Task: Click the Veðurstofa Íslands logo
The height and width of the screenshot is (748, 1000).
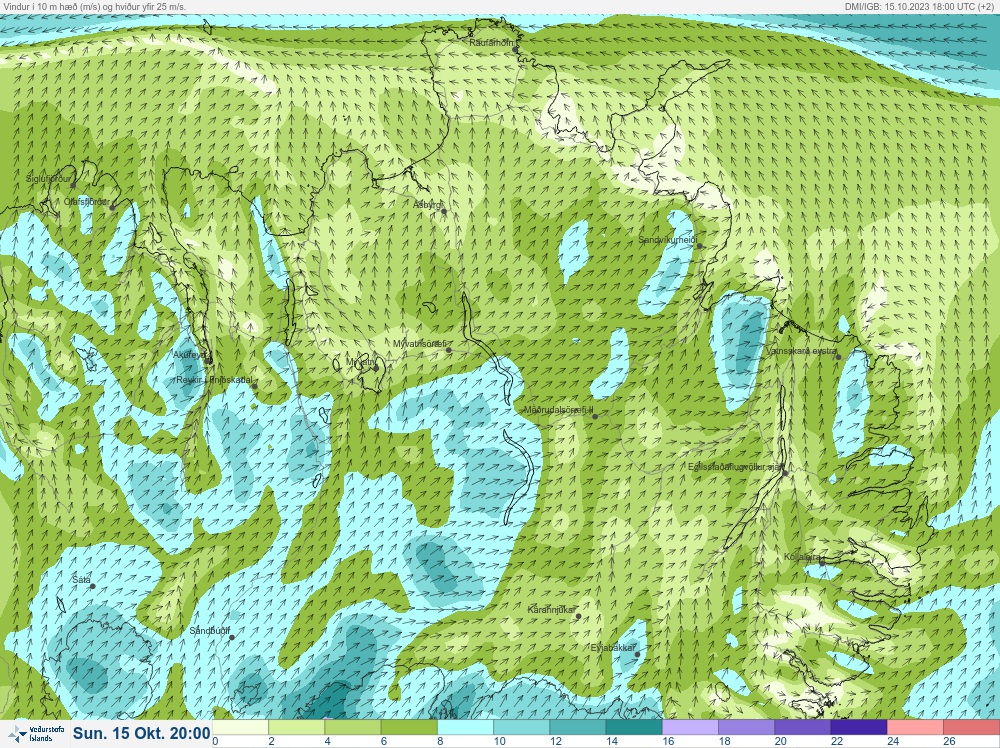Action: [38, 734]
